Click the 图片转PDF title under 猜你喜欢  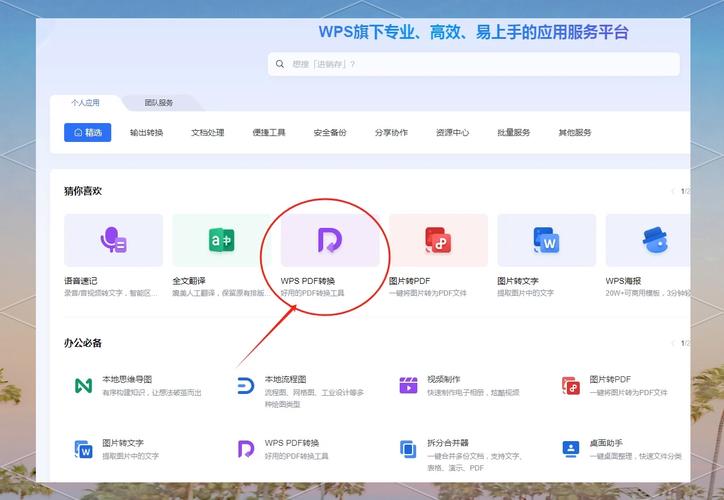(x=410, y=281)
